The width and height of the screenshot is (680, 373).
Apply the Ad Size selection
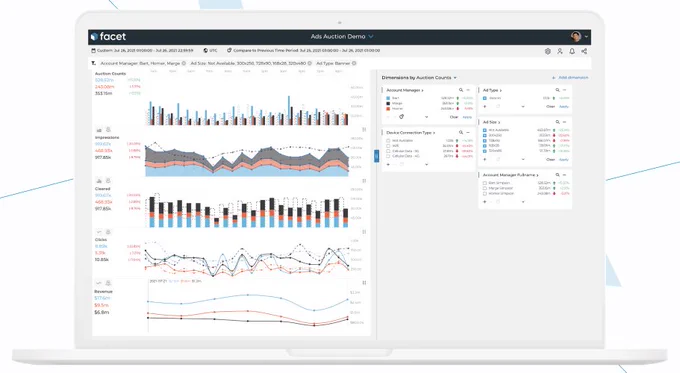564,160
